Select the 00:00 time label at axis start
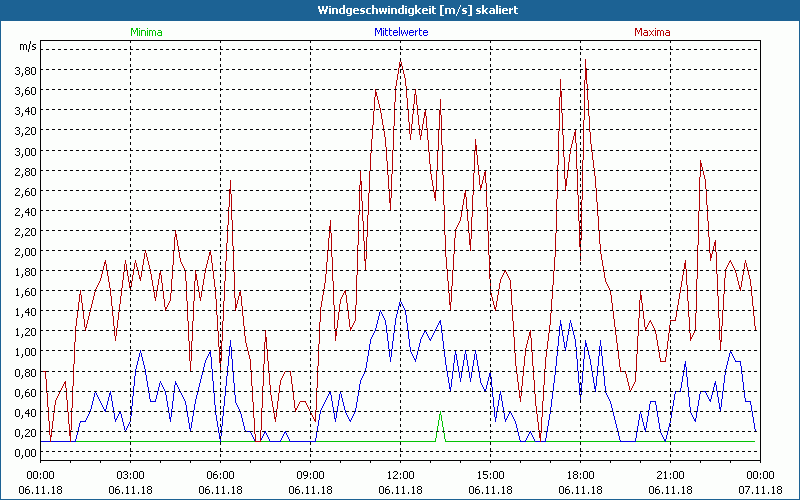The height and width of the screenshot is (500, 800). (40, 475)
